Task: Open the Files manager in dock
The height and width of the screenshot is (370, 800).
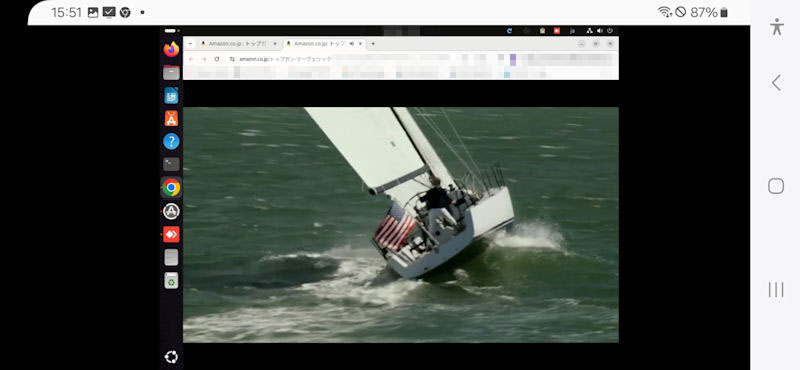Action: point(171,72)
